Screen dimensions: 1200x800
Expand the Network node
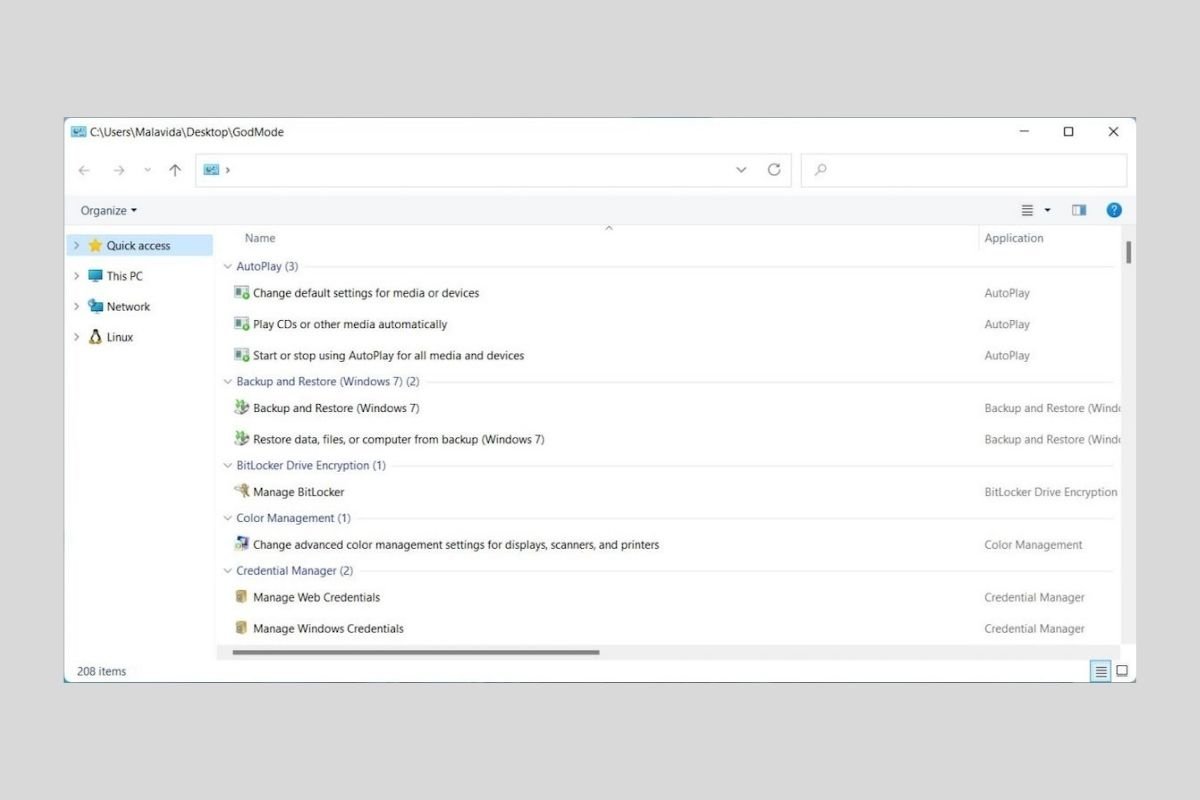point(76,307)
